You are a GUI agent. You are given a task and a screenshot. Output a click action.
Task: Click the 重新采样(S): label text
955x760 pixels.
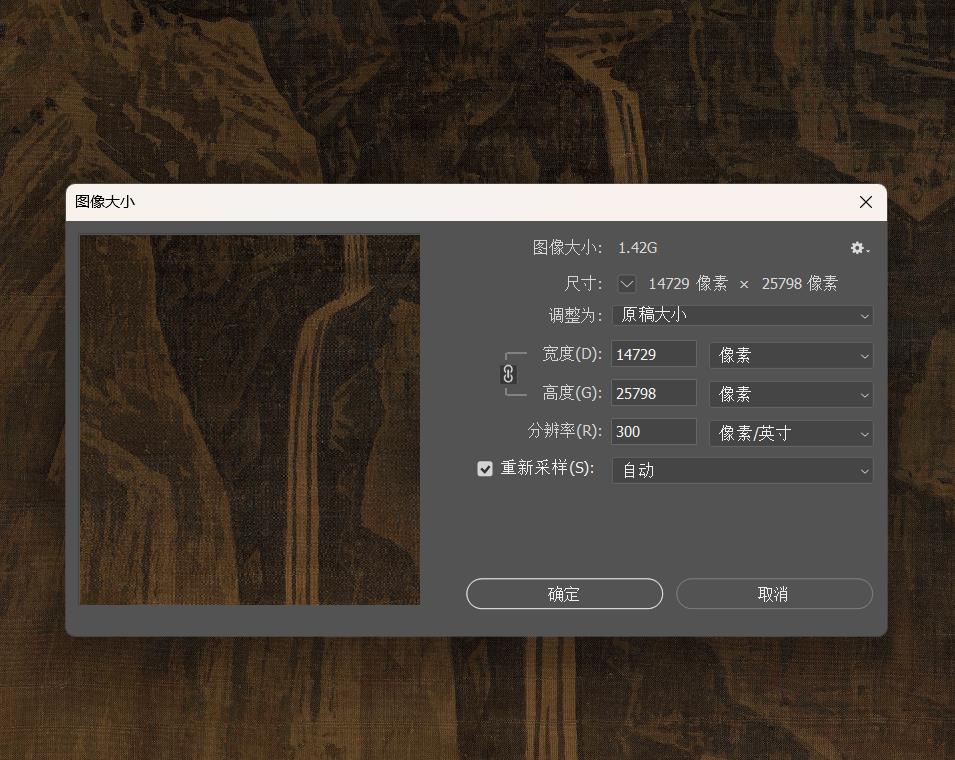click(x=547, y=468)
